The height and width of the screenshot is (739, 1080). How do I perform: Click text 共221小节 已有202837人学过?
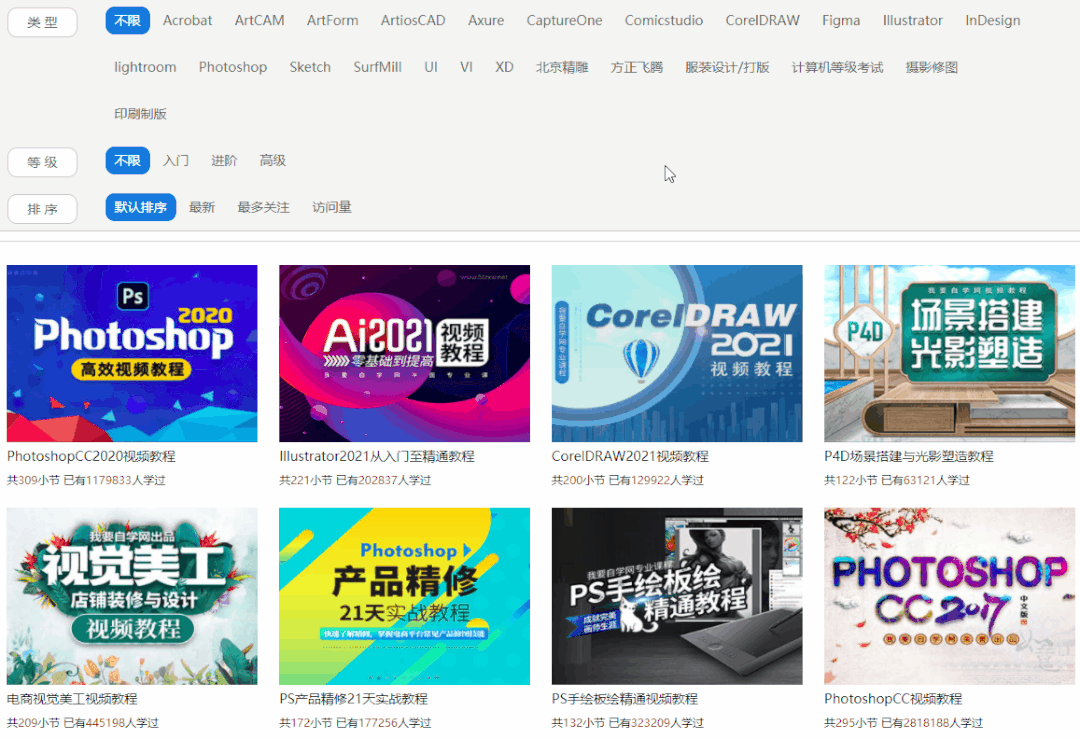tap(355, 480)
